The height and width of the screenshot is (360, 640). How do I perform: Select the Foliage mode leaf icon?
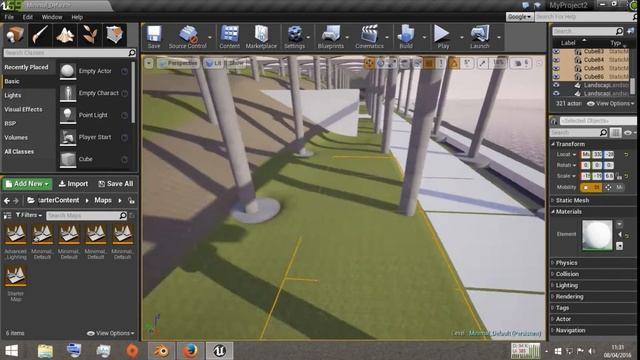pos(90,35)
